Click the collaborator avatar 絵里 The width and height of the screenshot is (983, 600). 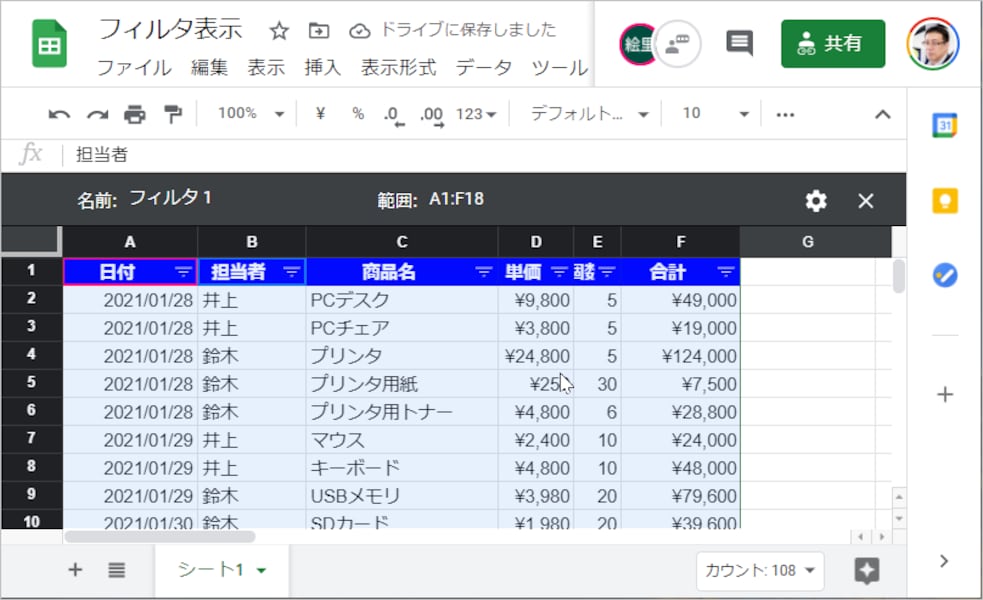(636, 44)
